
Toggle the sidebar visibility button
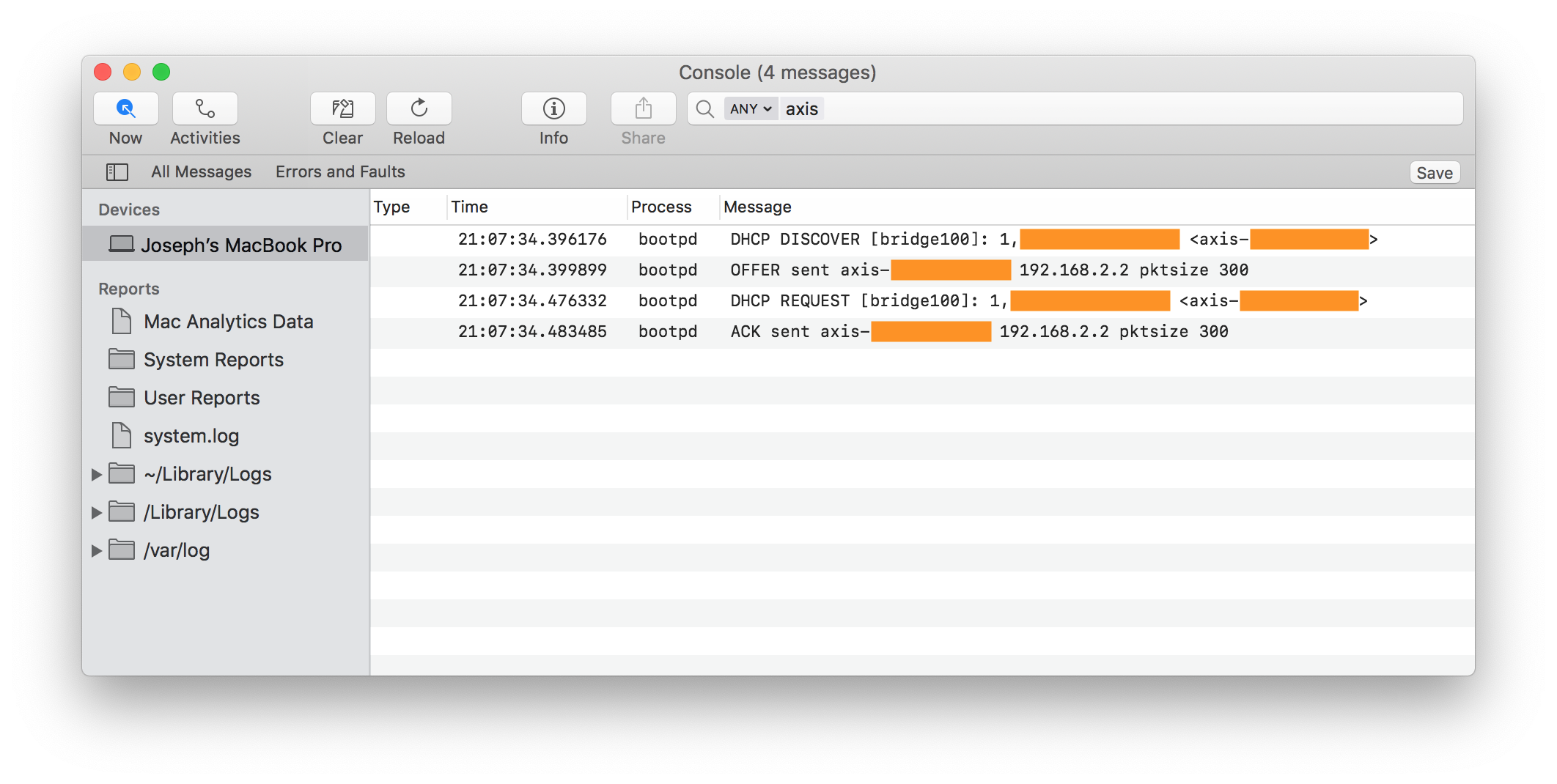(117, 172)
